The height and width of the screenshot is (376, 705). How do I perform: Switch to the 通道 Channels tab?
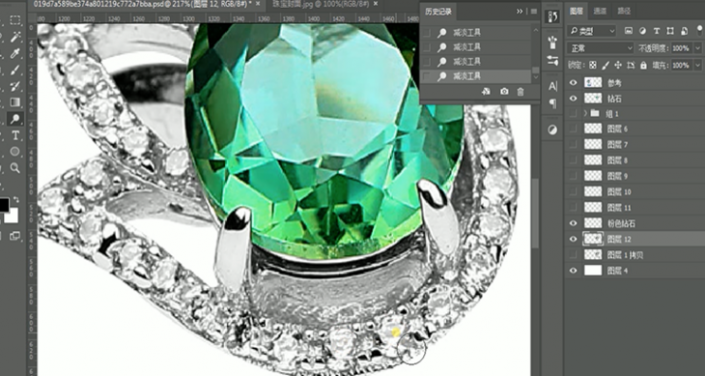pyautogui.click(x=600, y=11)
